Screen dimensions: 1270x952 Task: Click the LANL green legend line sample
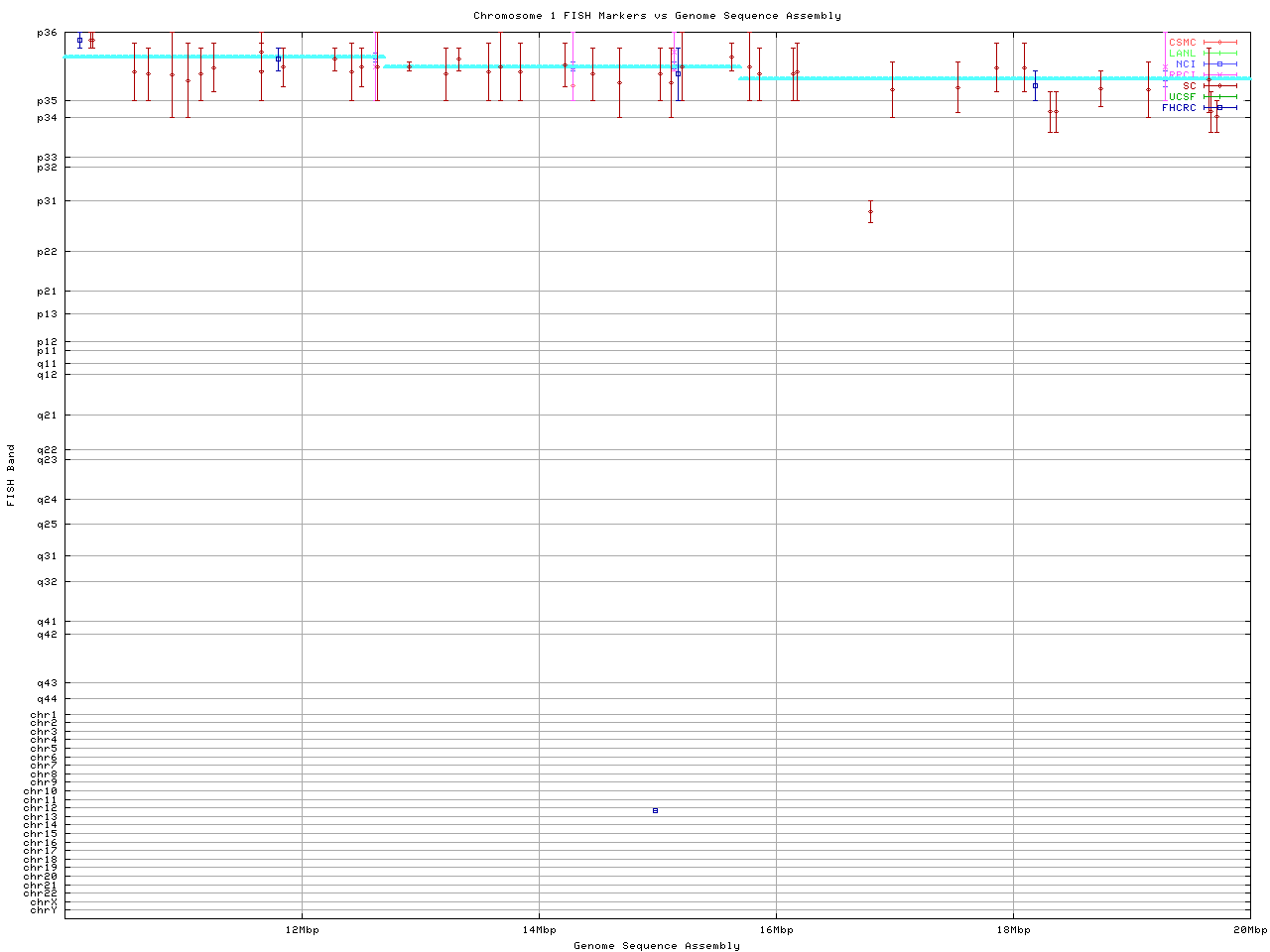pyautogui.click(x=1219, y=54)
